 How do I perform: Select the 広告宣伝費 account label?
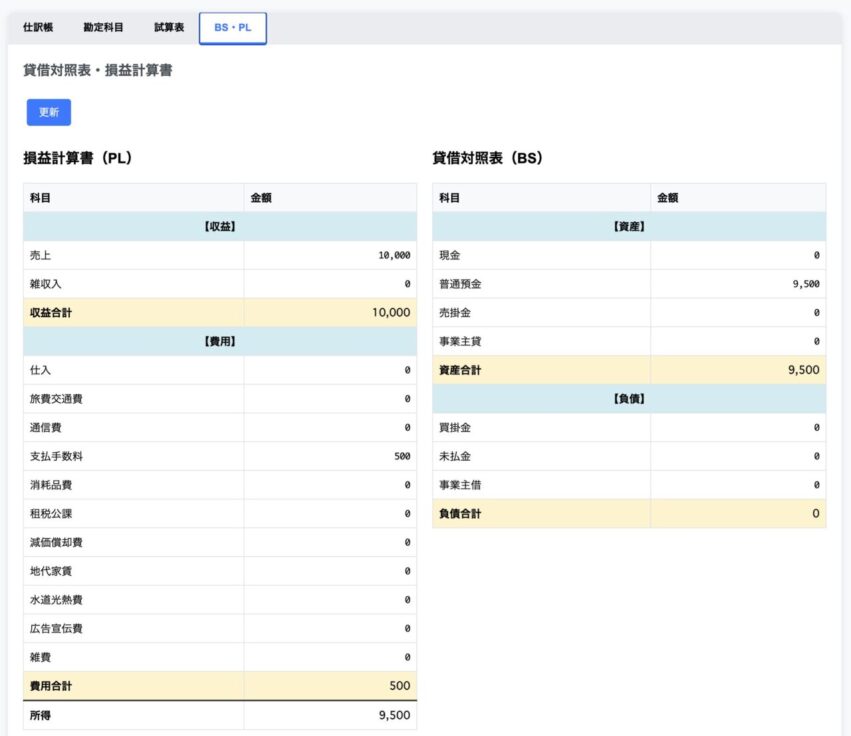(x=56, y=629)
